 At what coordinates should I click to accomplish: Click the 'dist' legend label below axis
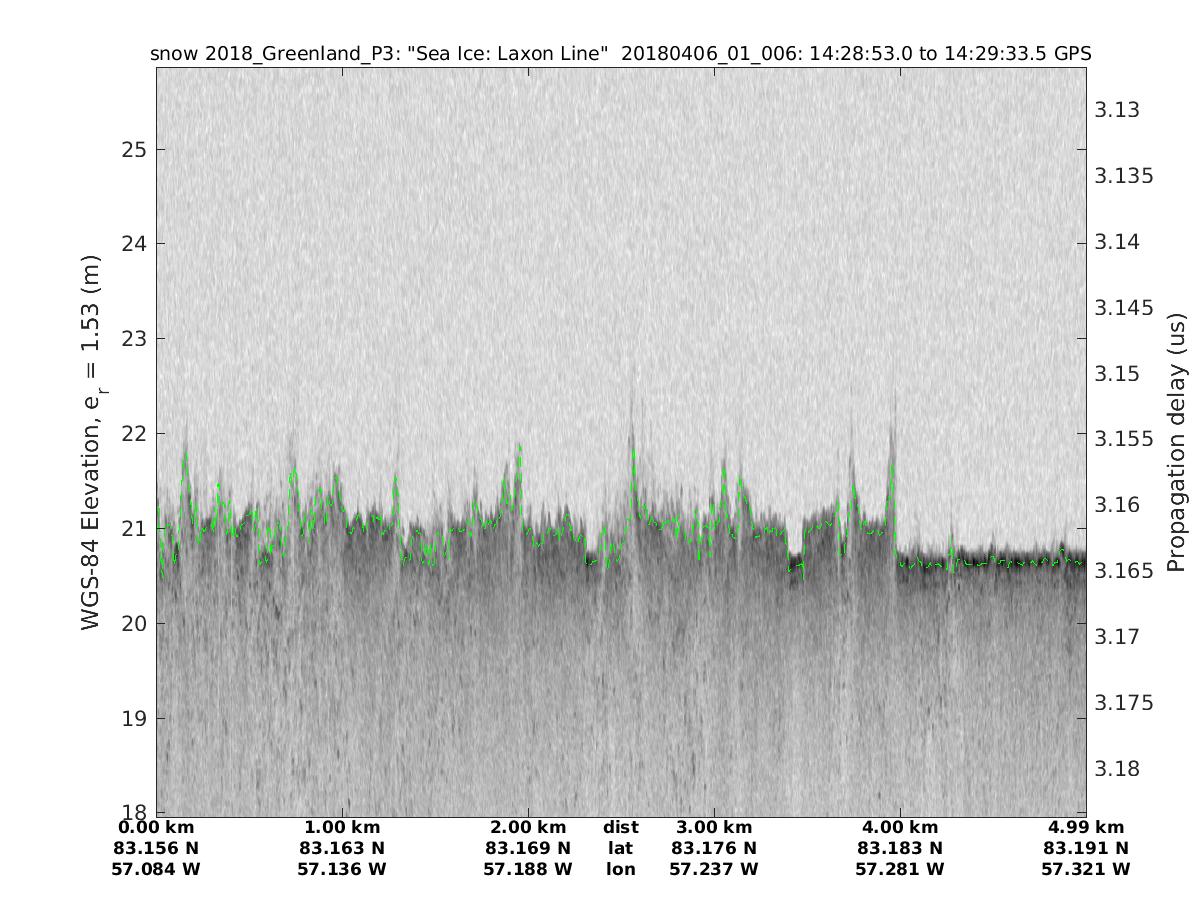click(x=621, y=827)
